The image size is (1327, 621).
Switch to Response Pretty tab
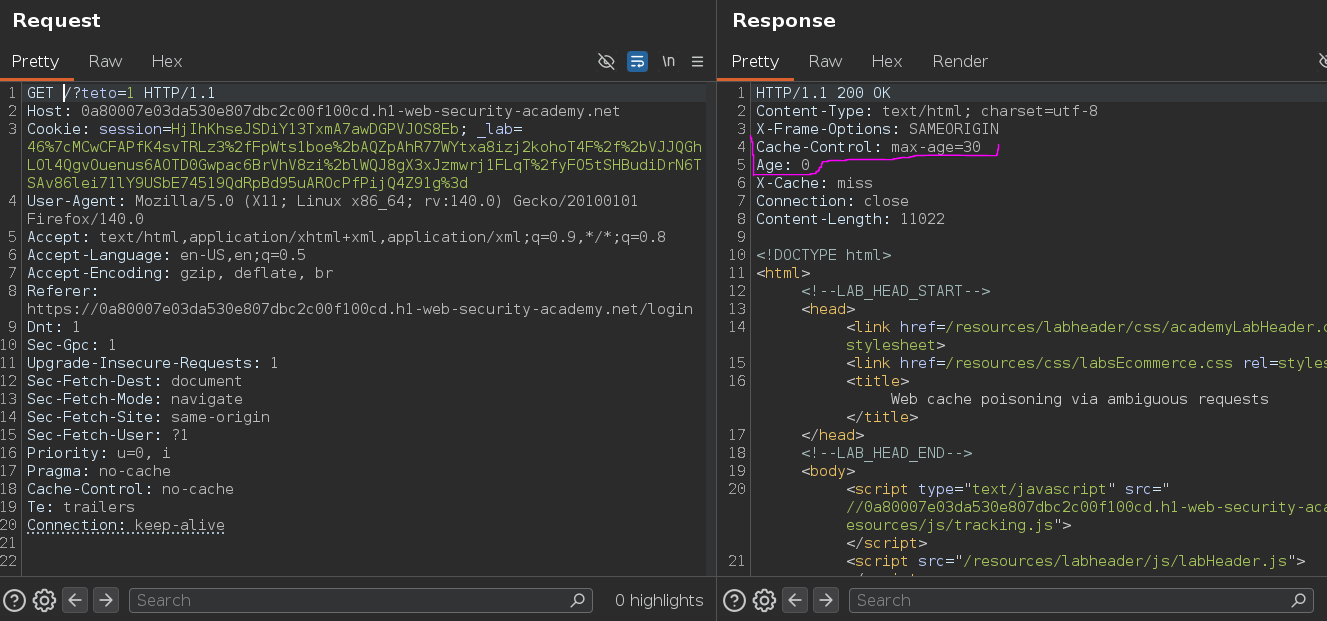click(755, 61)
